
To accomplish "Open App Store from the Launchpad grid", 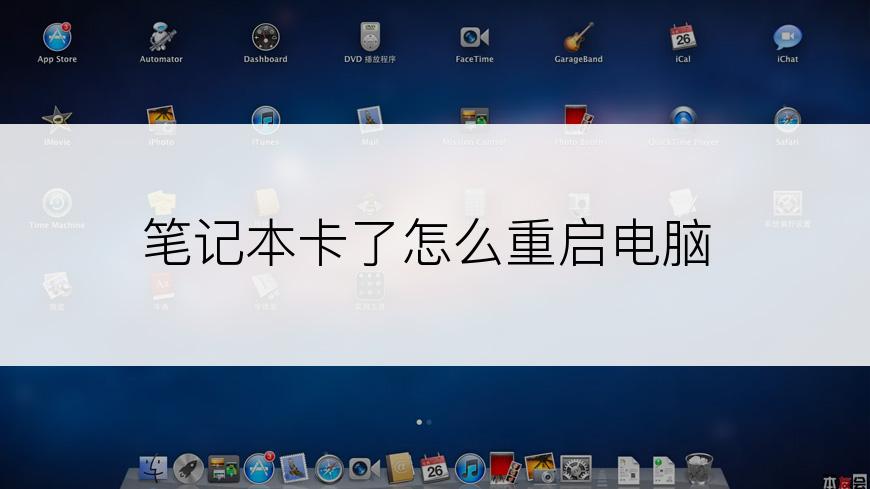I will (x=57, y=38).
